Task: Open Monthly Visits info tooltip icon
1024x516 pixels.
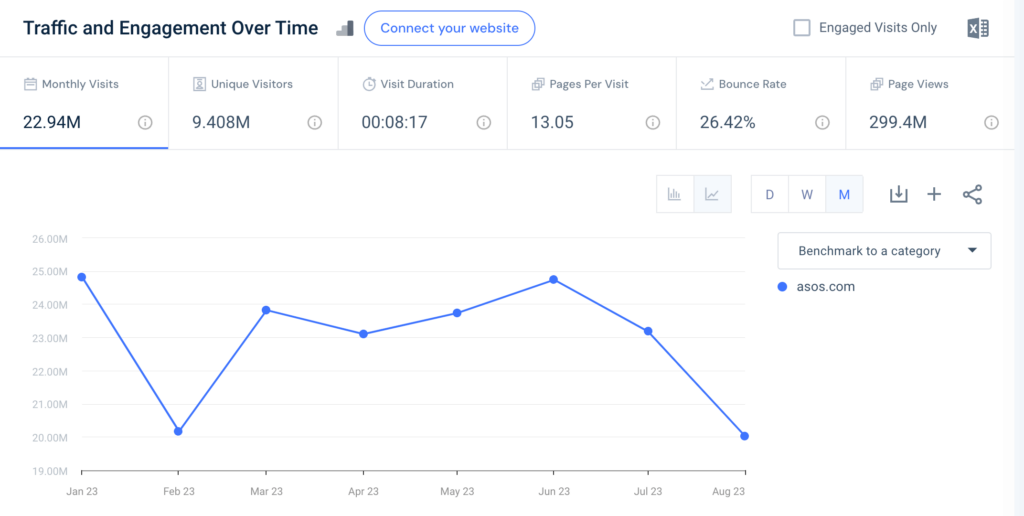Action: click(x=145, y=123)
